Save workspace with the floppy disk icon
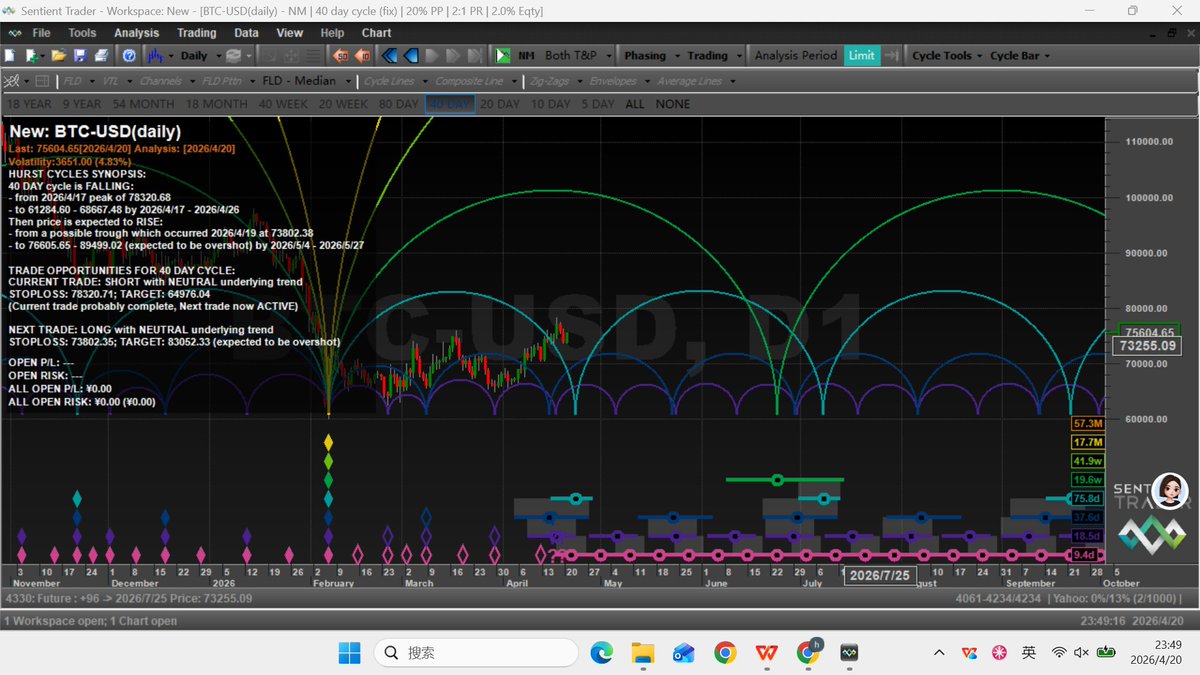Viewport: 1200px width, 675px height. click(x=80, y=56)
